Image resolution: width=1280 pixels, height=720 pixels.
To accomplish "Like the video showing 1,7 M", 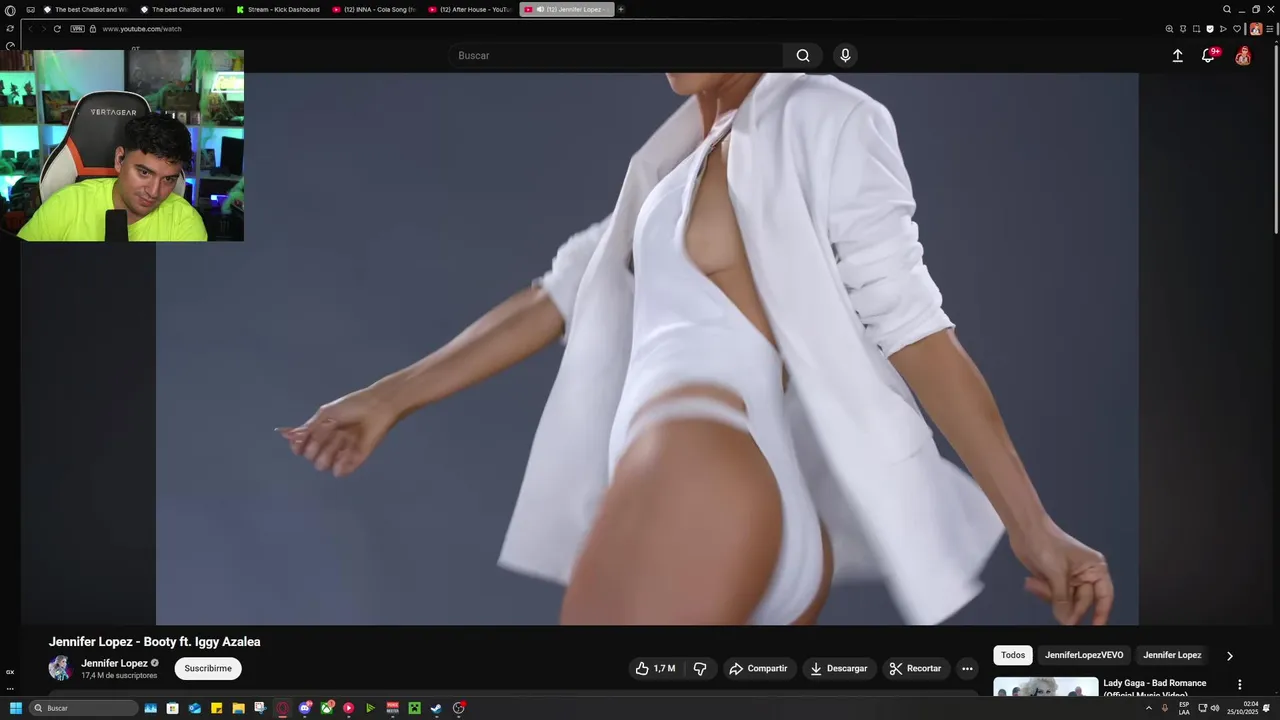I will (655, 668).
